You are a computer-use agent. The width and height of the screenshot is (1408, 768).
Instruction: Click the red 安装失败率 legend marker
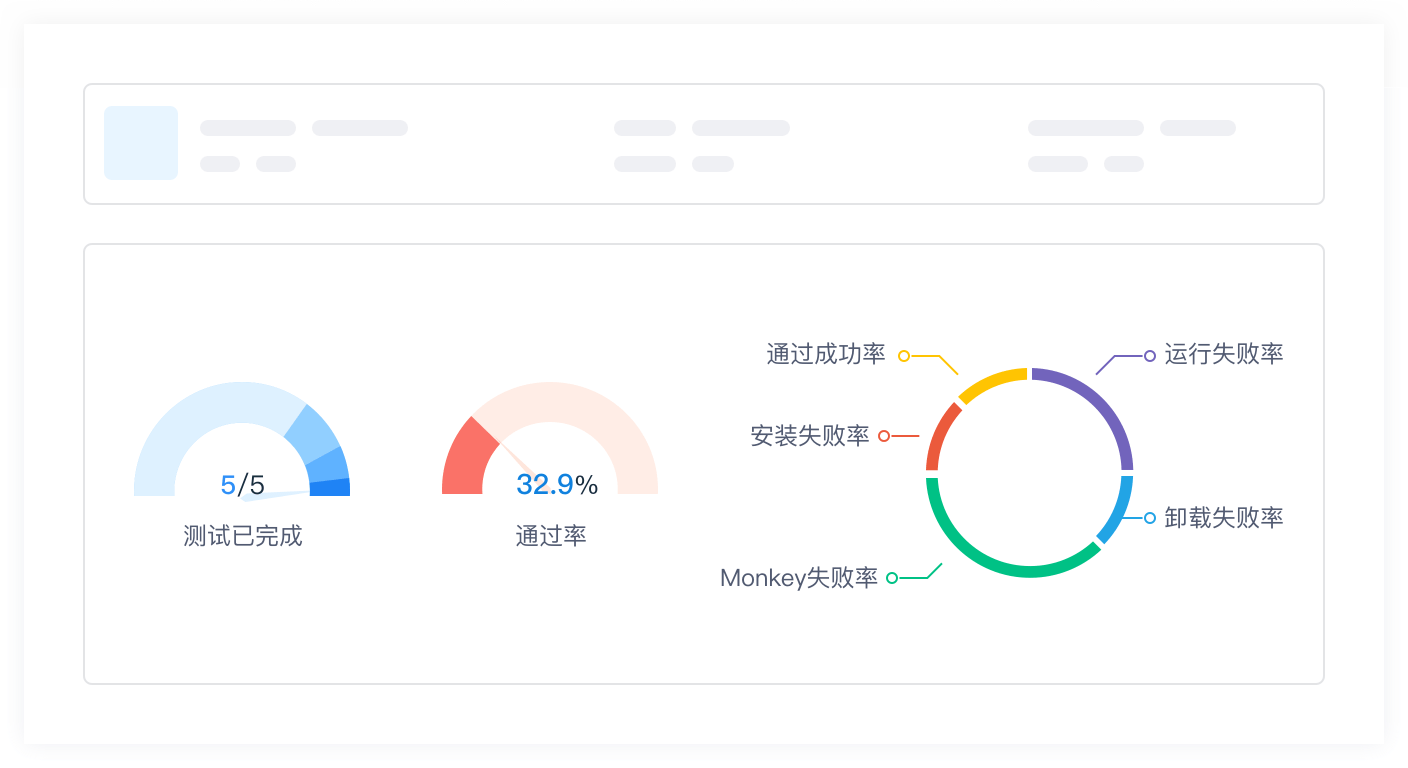coord(884,436)
